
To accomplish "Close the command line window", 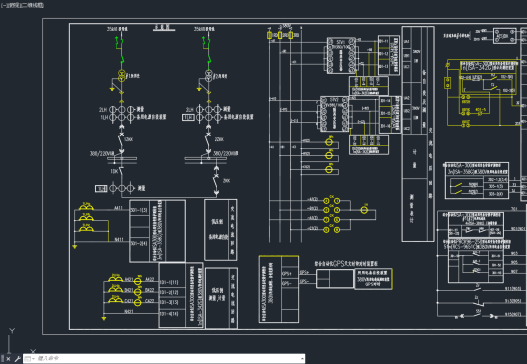I will (x=8, y=359).
